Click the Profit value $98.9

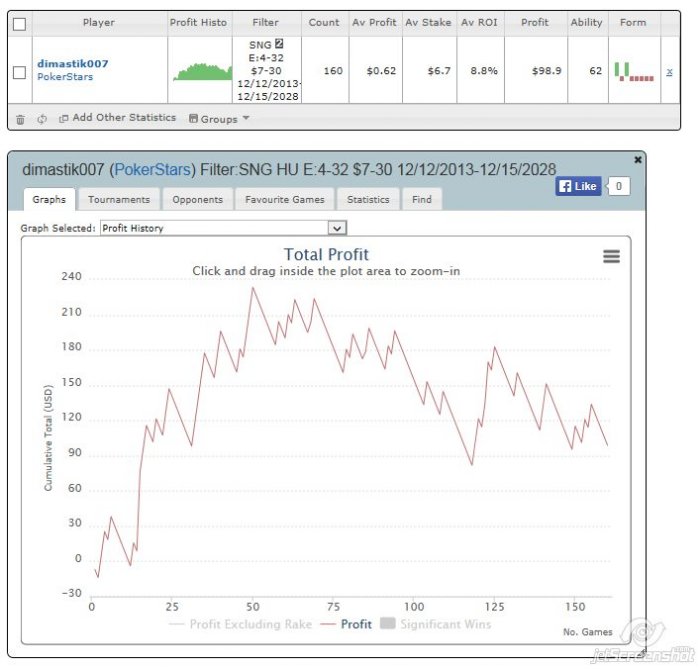point(547,71)
